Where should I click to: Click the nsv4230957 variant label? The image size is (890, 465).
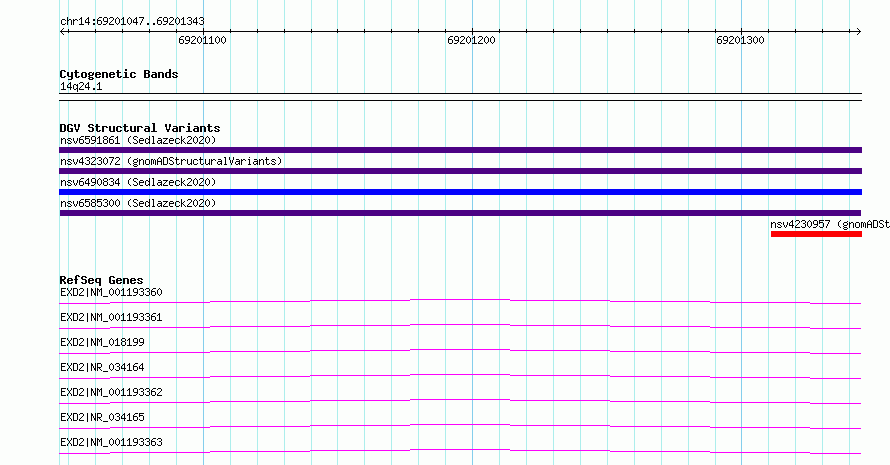(830, 224)
